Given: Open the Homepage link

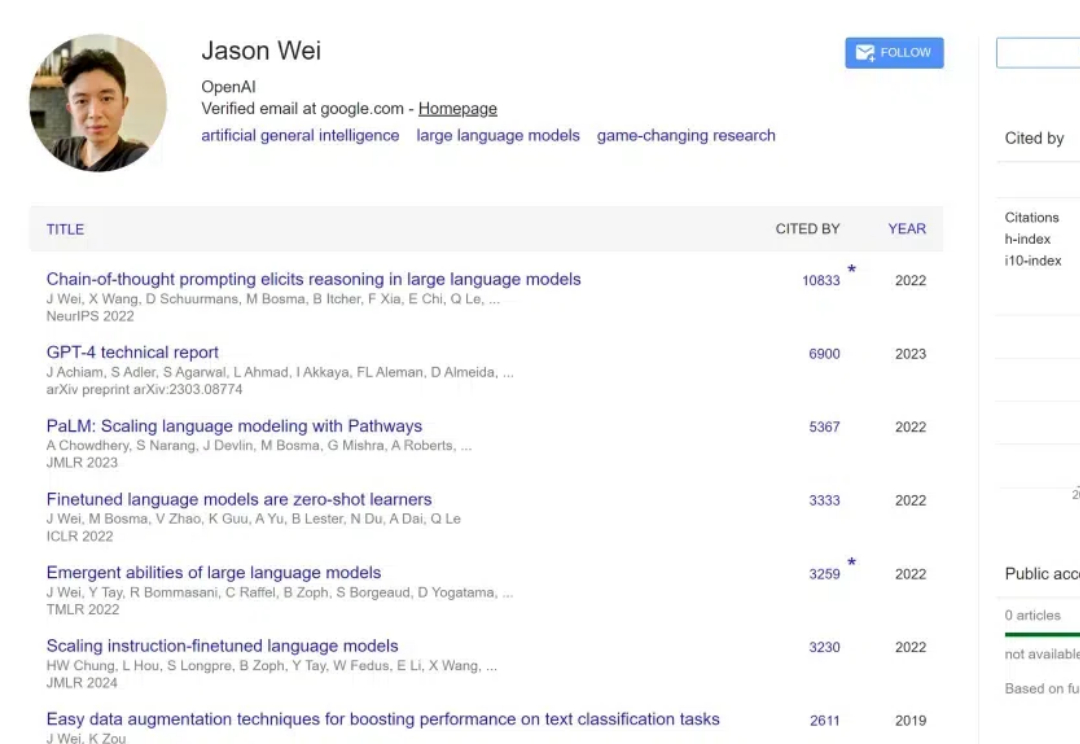Looking at the screenshot, I should pyautogui.click(x=457, y=109).
